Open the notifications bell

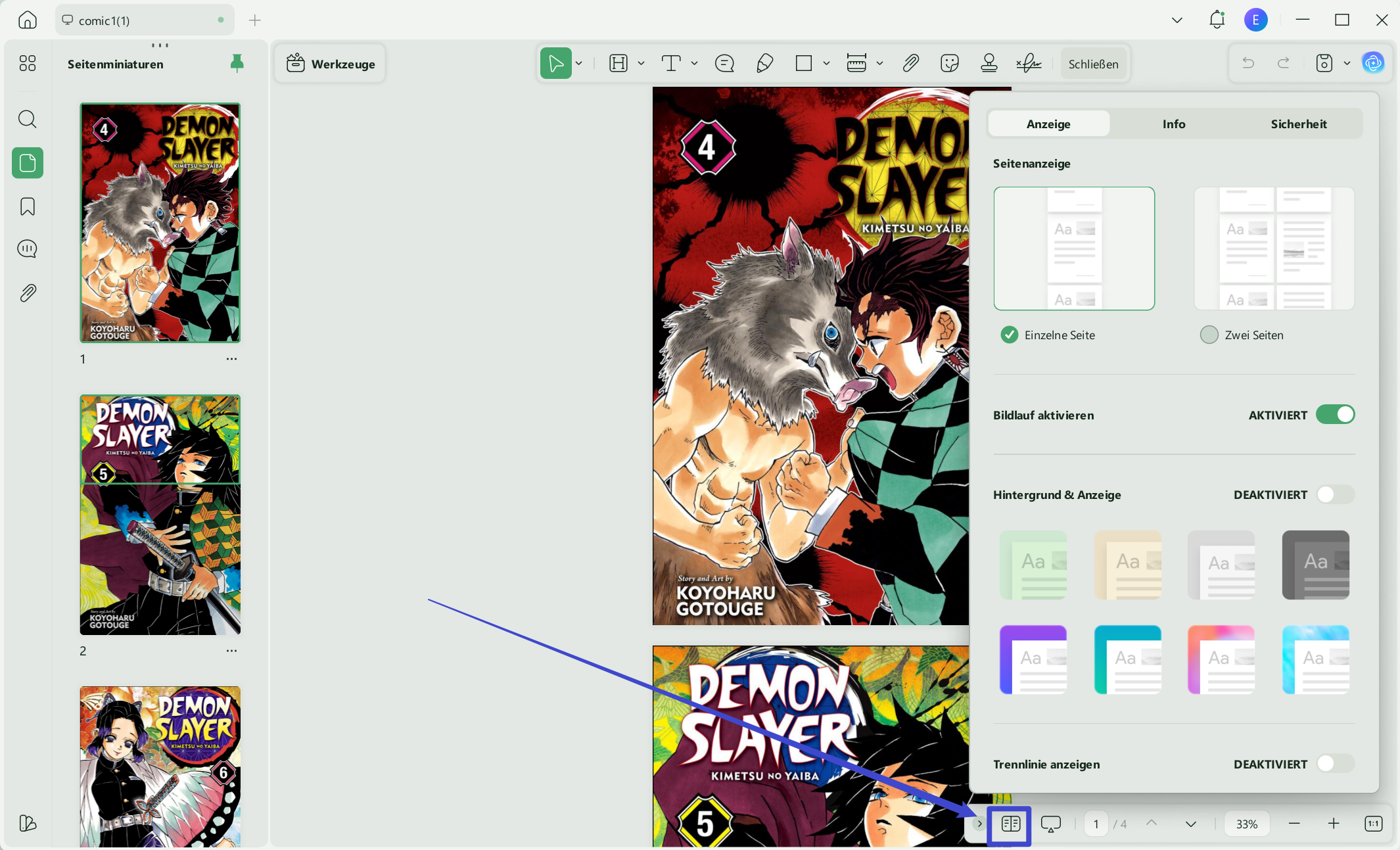[x=1217, y=20]
